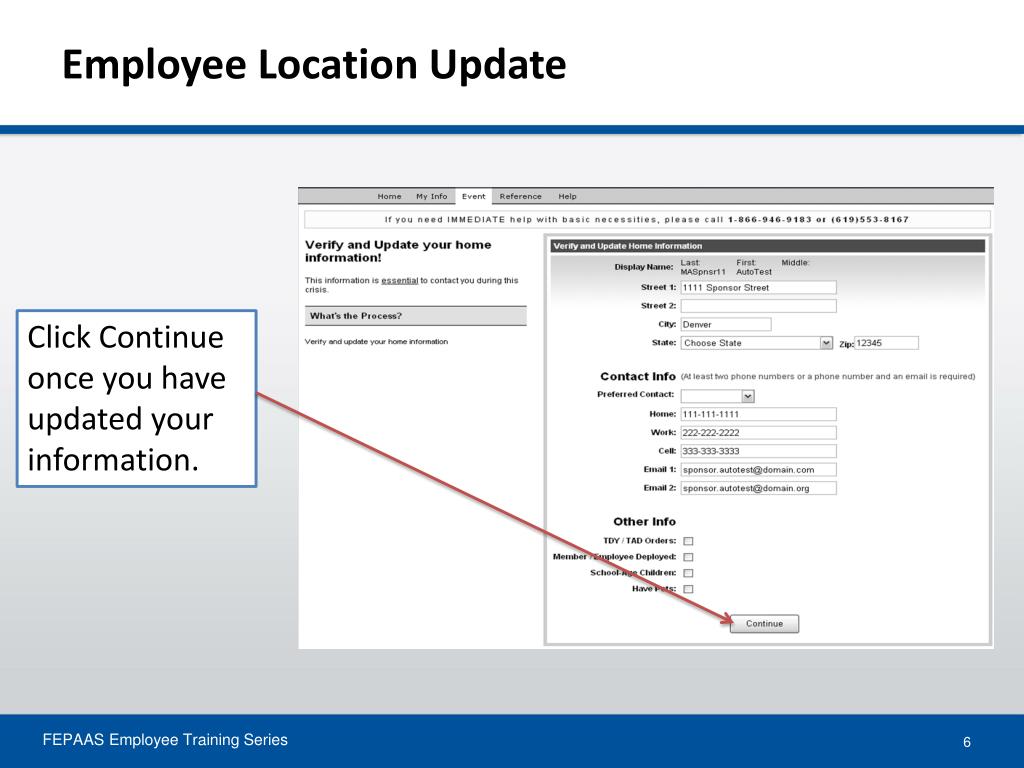Click the Work phone number field
Screen dimensions: 1024x768
(x=758, y=432)
